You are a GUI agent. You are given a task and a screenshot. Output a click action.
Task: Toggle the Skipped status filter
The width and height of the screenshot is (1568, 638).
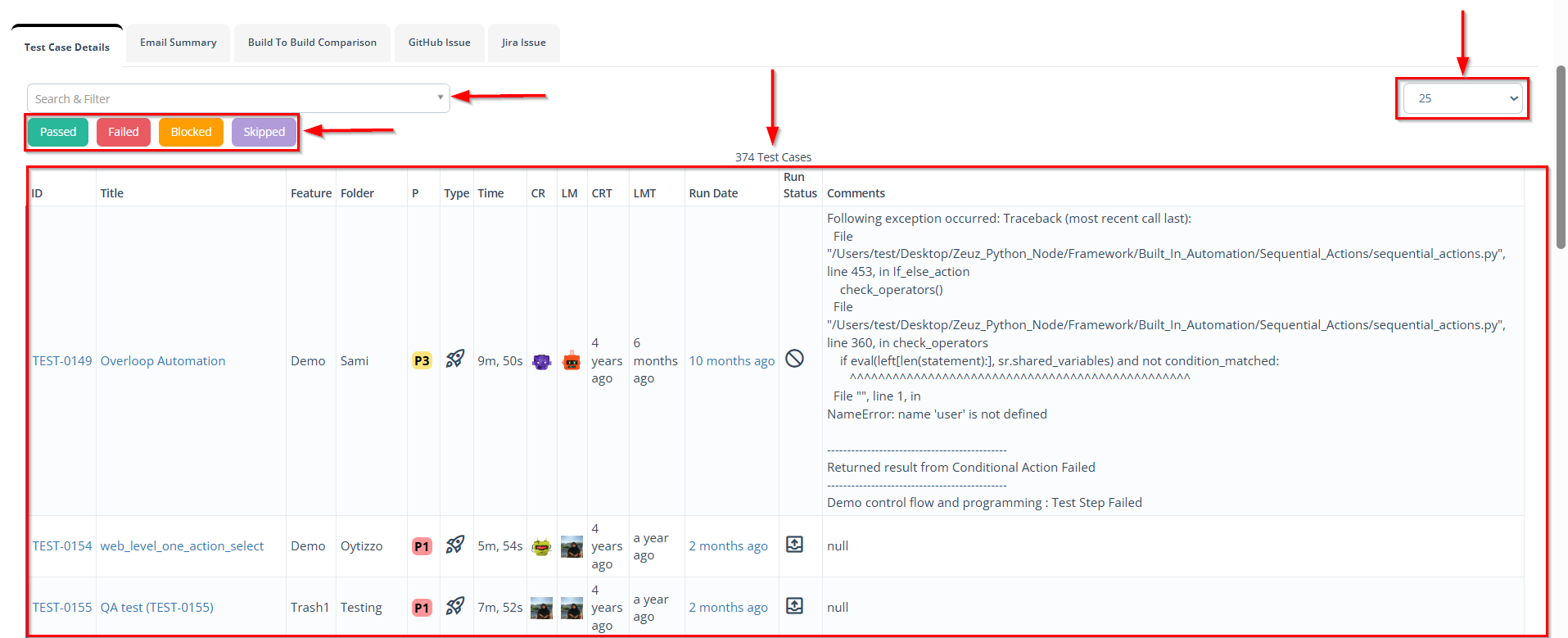[264, 132]
